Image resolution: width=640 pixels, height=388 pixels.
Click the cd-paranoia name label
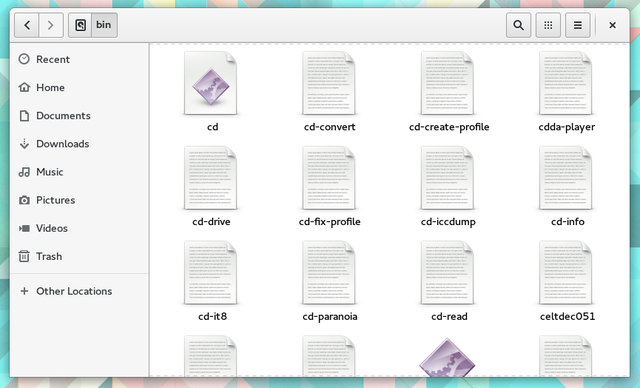(x=330, y=316)
